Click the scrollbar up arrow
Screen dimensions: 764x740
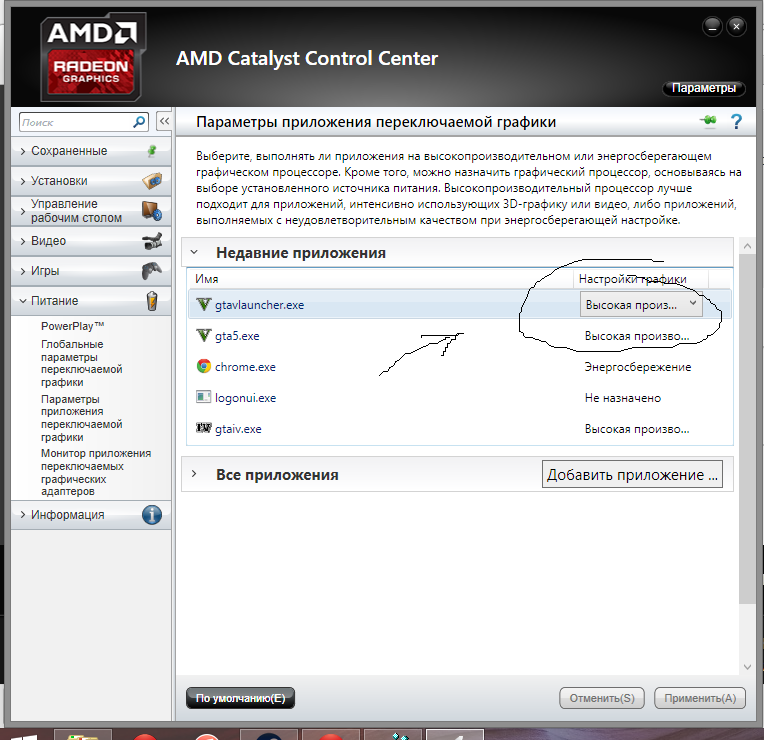pos(747,247)
